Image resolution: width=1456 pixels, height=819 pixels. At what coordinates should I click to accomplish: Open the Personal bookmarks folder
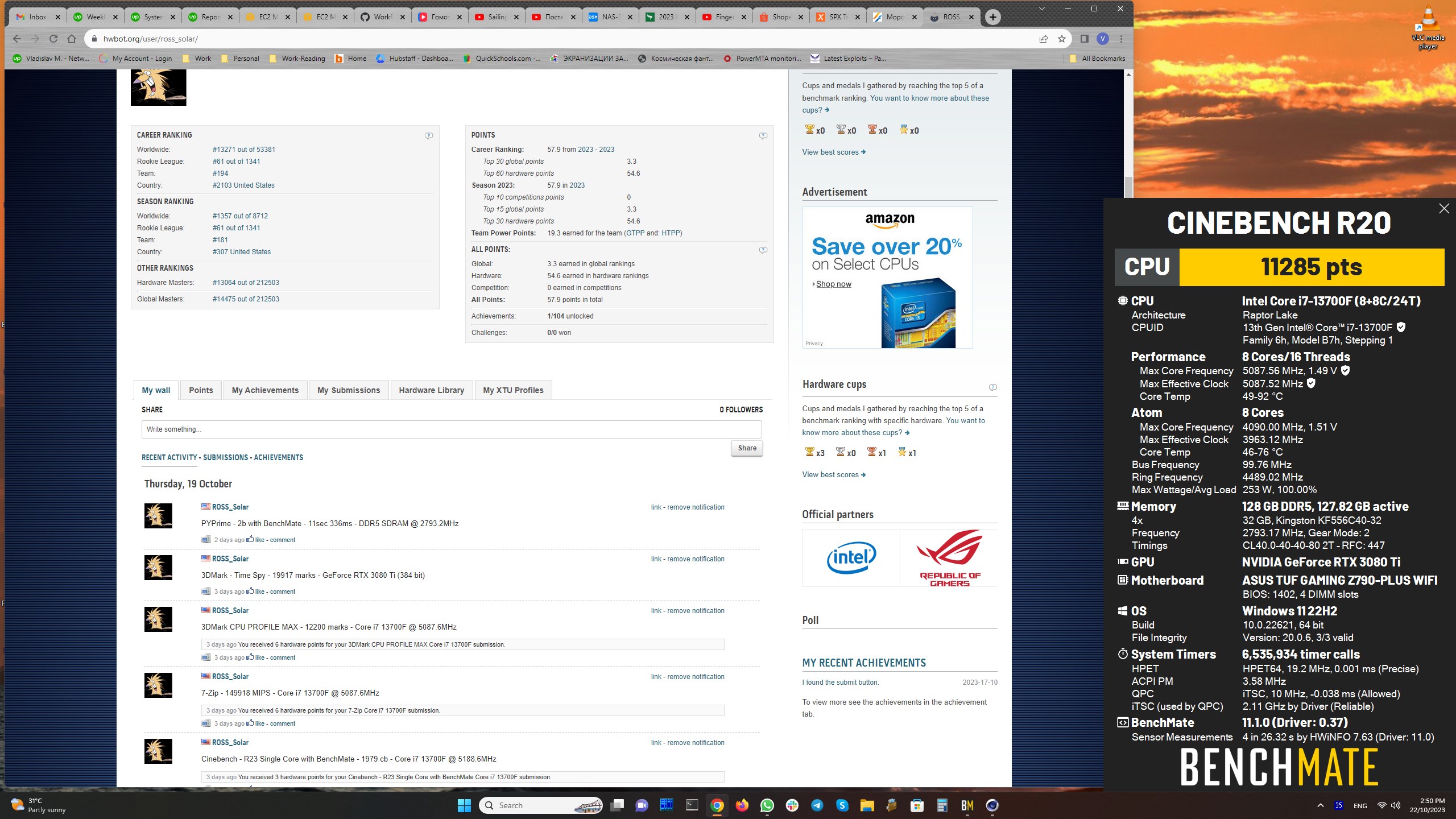point(240,59)
